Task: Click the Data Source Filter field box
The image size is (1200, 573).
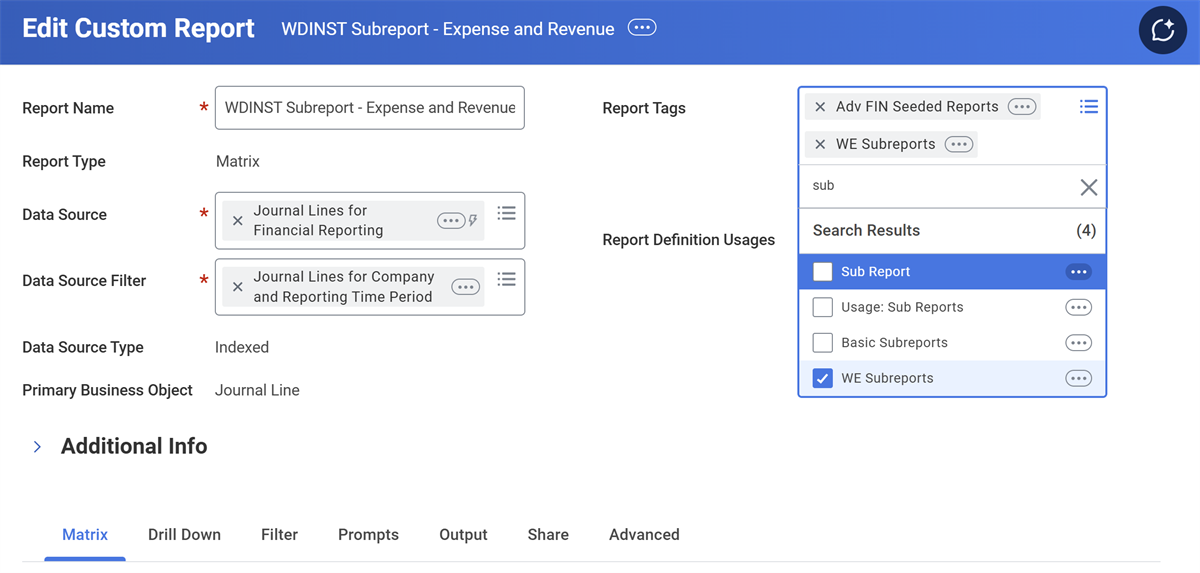Action: pyautogui.click(x=370, y=287)
